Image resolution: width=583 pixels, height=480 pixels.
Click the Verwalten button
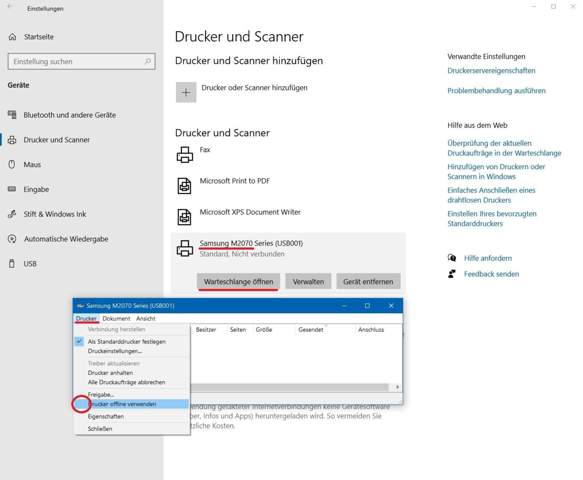tap(308, 282)
